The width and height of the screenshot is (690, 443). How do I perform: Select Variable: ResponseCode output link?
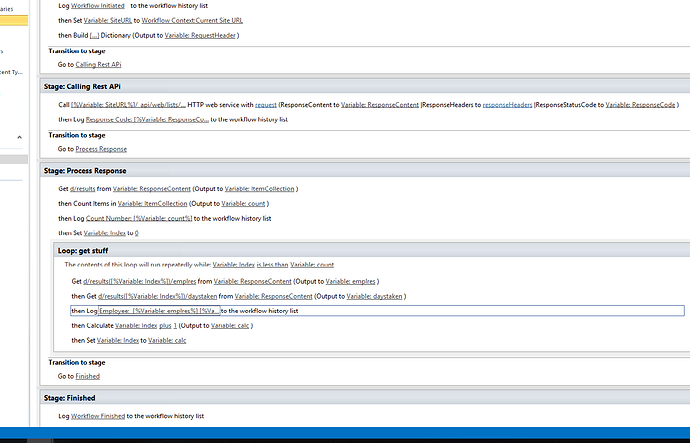(640, 105)
